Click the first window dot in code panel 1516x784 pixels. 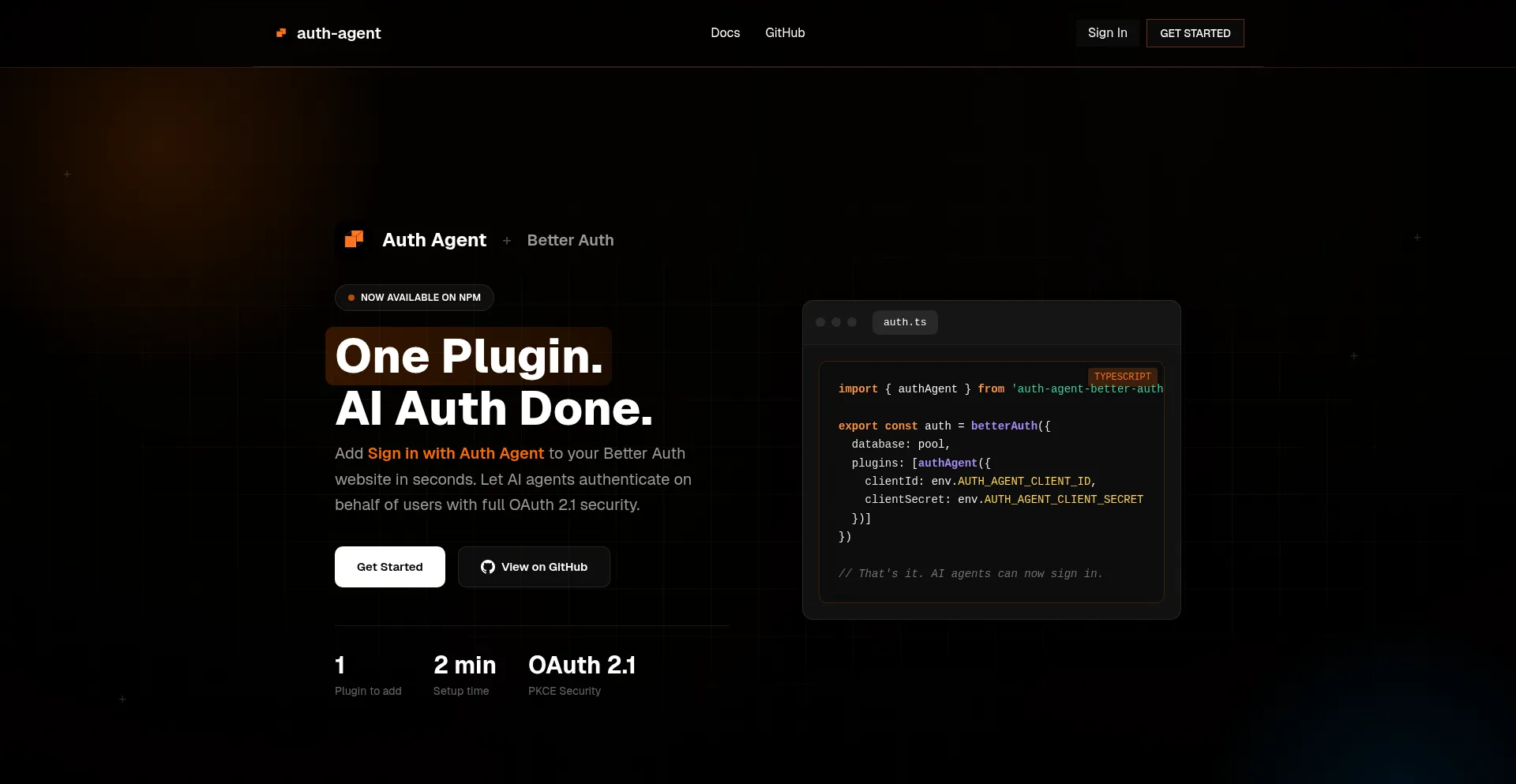(x=820, y=322)
